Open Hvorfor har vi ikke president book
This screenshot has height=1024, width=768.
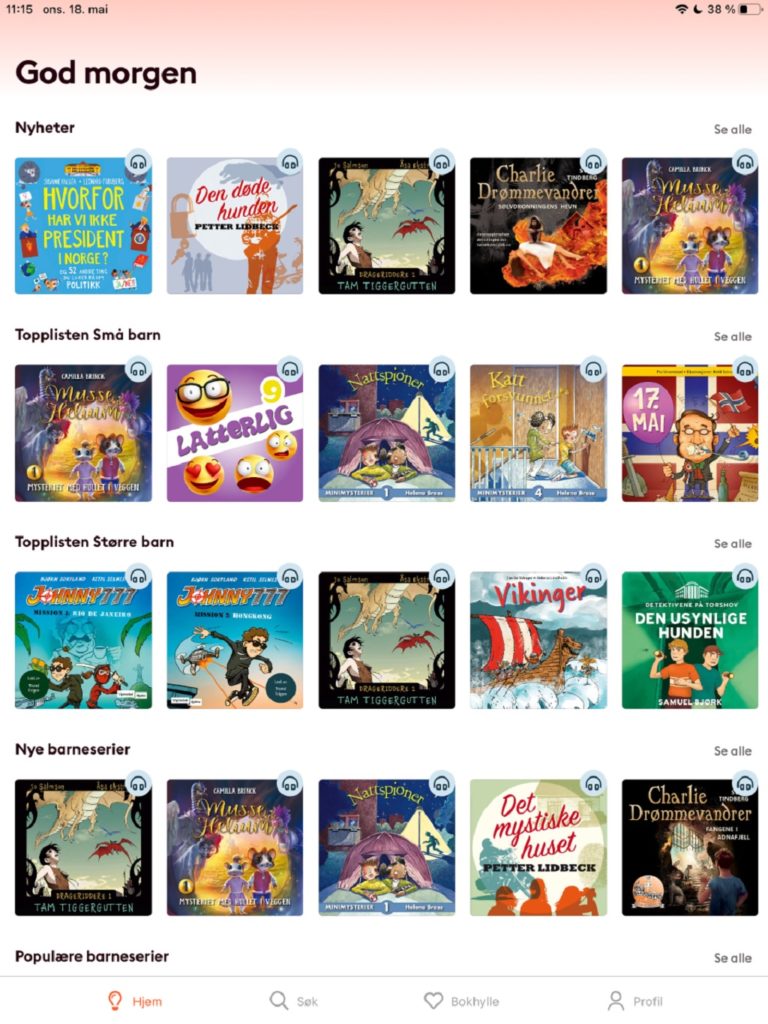click(x=84, y=226)
